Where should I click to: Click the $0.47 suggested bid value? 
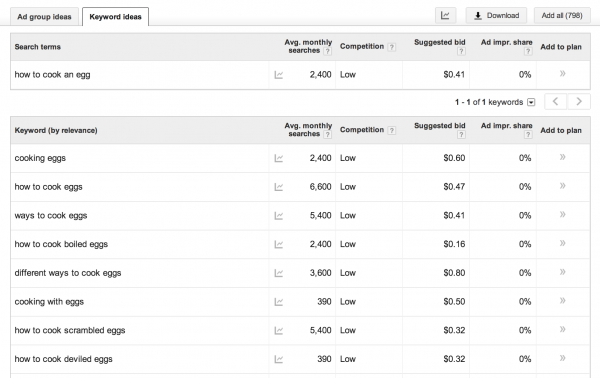[454, 187]
